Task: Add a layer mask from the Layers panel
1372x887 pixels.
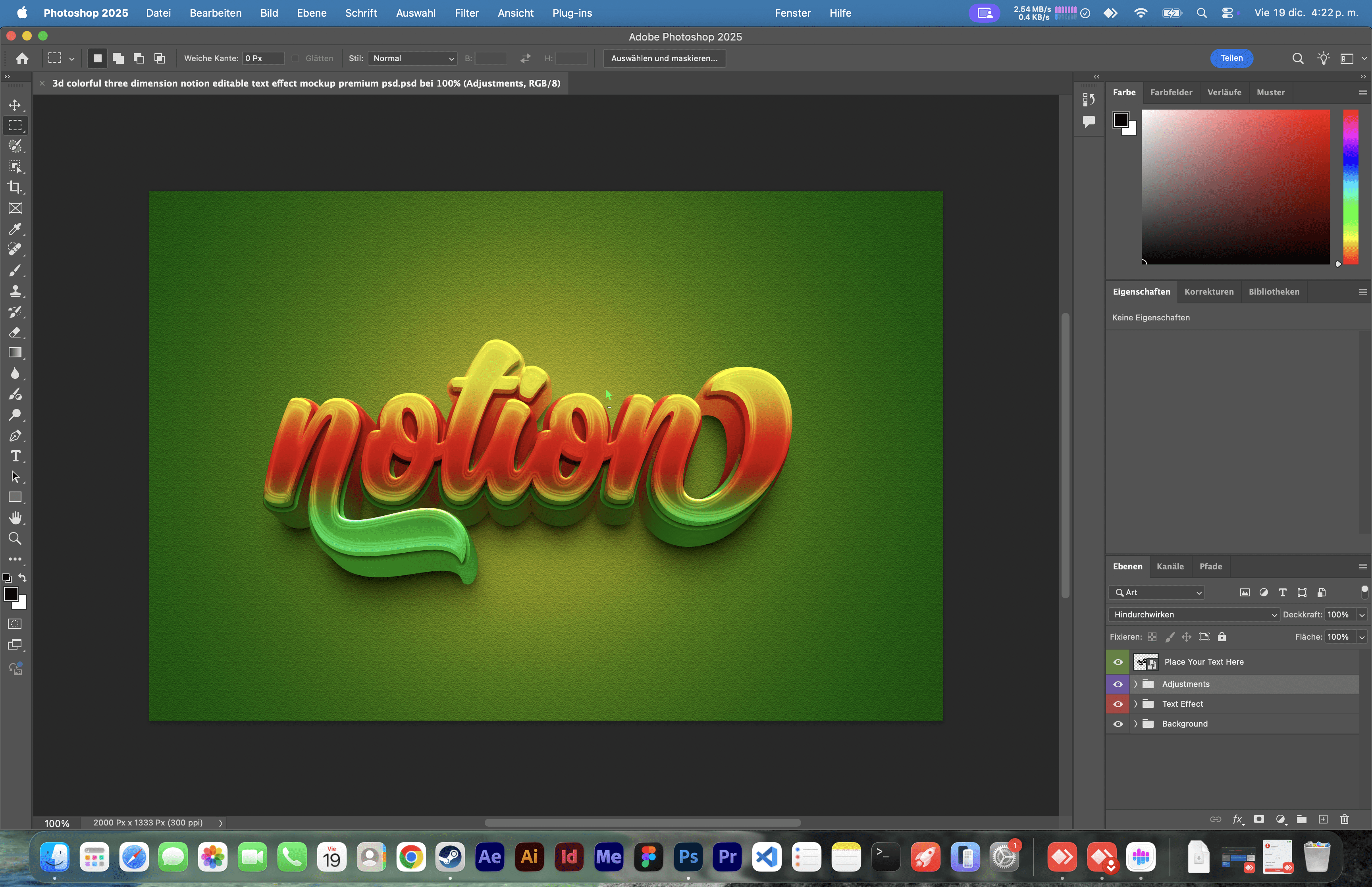Action: pos(1260,819)
